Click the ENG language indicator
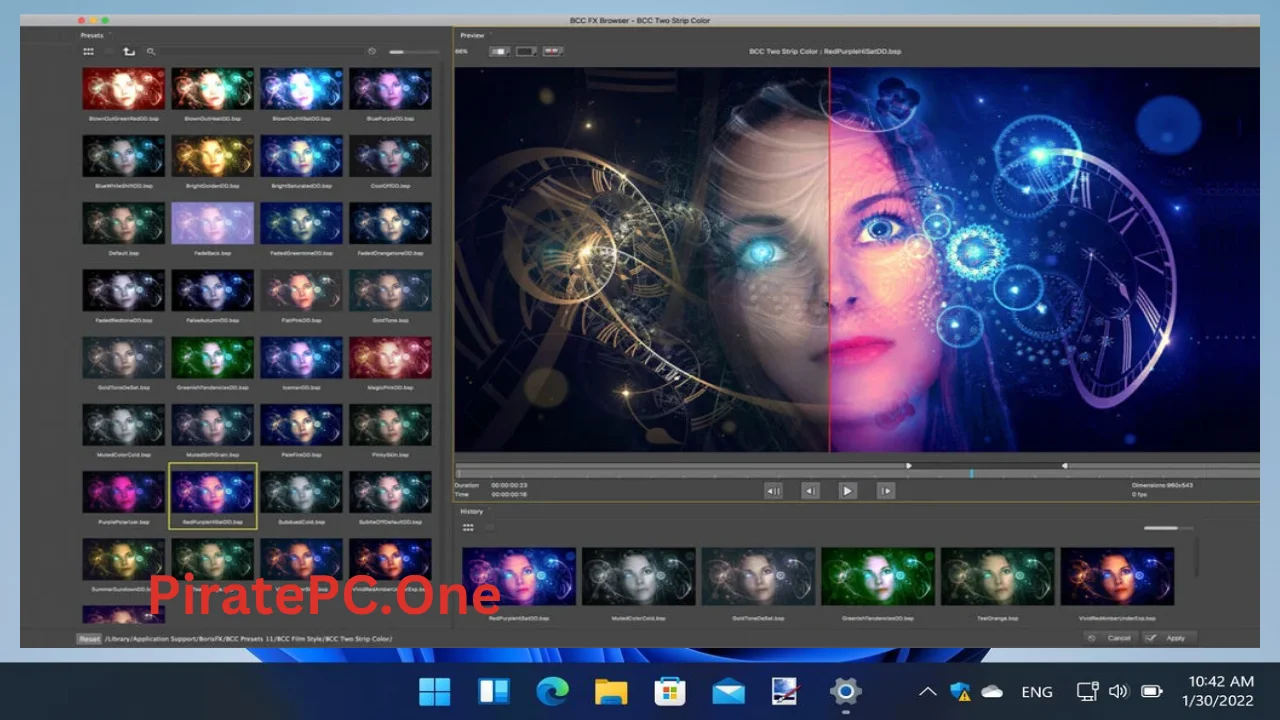Screen dimensions: 1280x720 point(1036,691)
